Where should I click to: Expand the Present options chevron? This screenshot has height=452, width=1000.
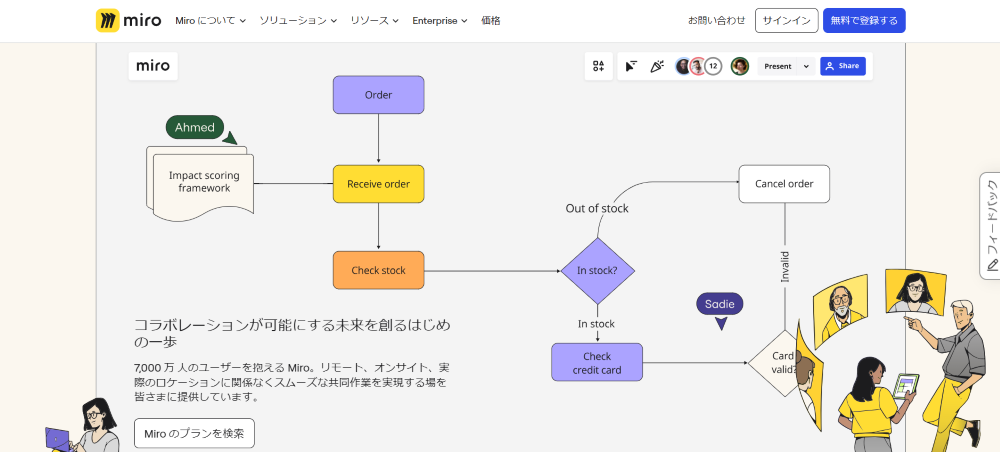806,66
